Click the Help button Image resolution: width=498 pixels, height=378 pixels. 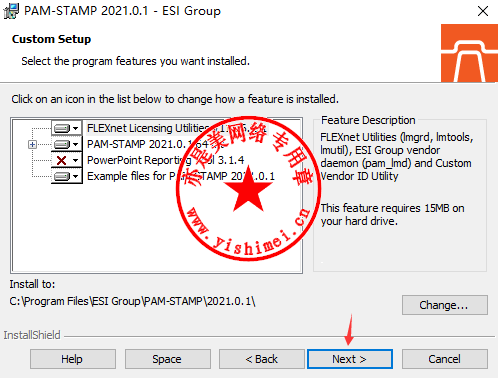pyautogui.click(x=73, y=359)
